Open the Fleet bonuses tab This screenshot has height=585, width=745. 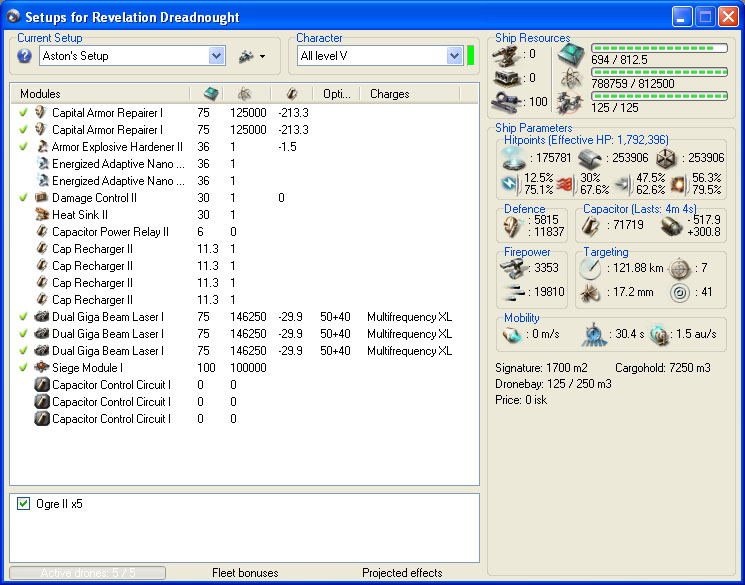pyautogui.click(x=246, y=573)
